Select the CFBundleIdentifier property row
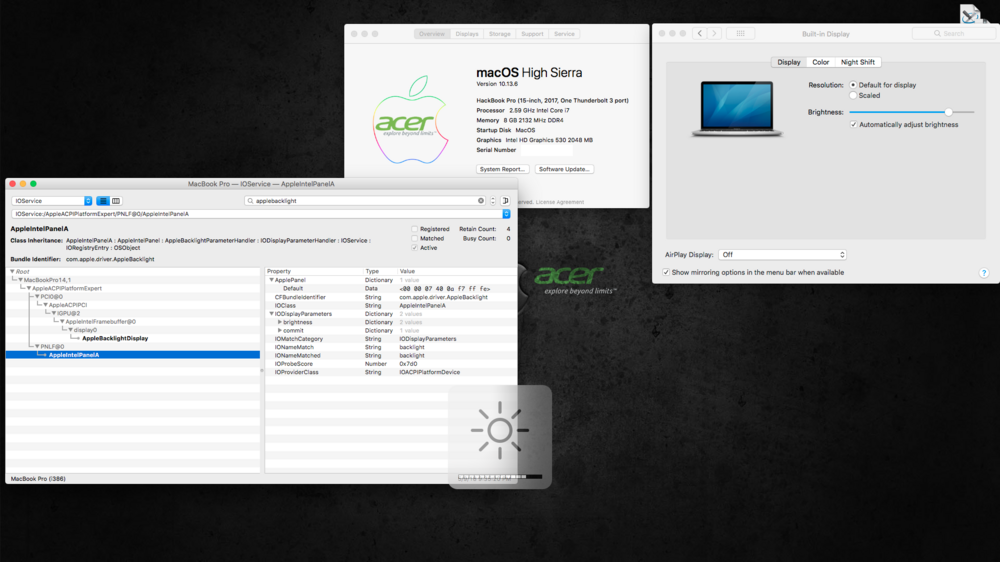Image resolution: width=1000 pixels, height=562 pixels. [x=391, y=297]
